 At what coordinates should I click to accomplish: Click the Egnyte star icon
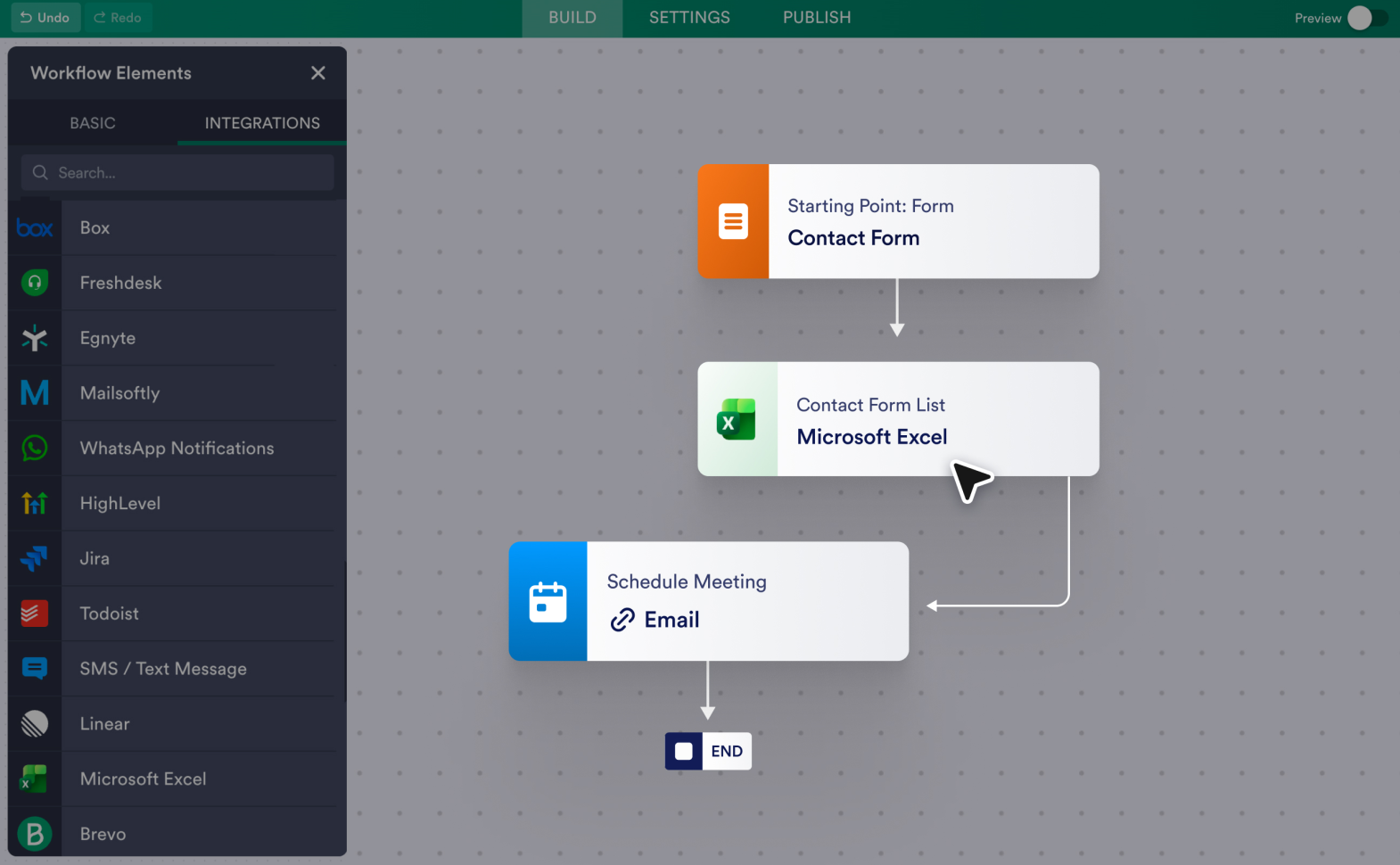pyautogui.click(x=35, y=338)
